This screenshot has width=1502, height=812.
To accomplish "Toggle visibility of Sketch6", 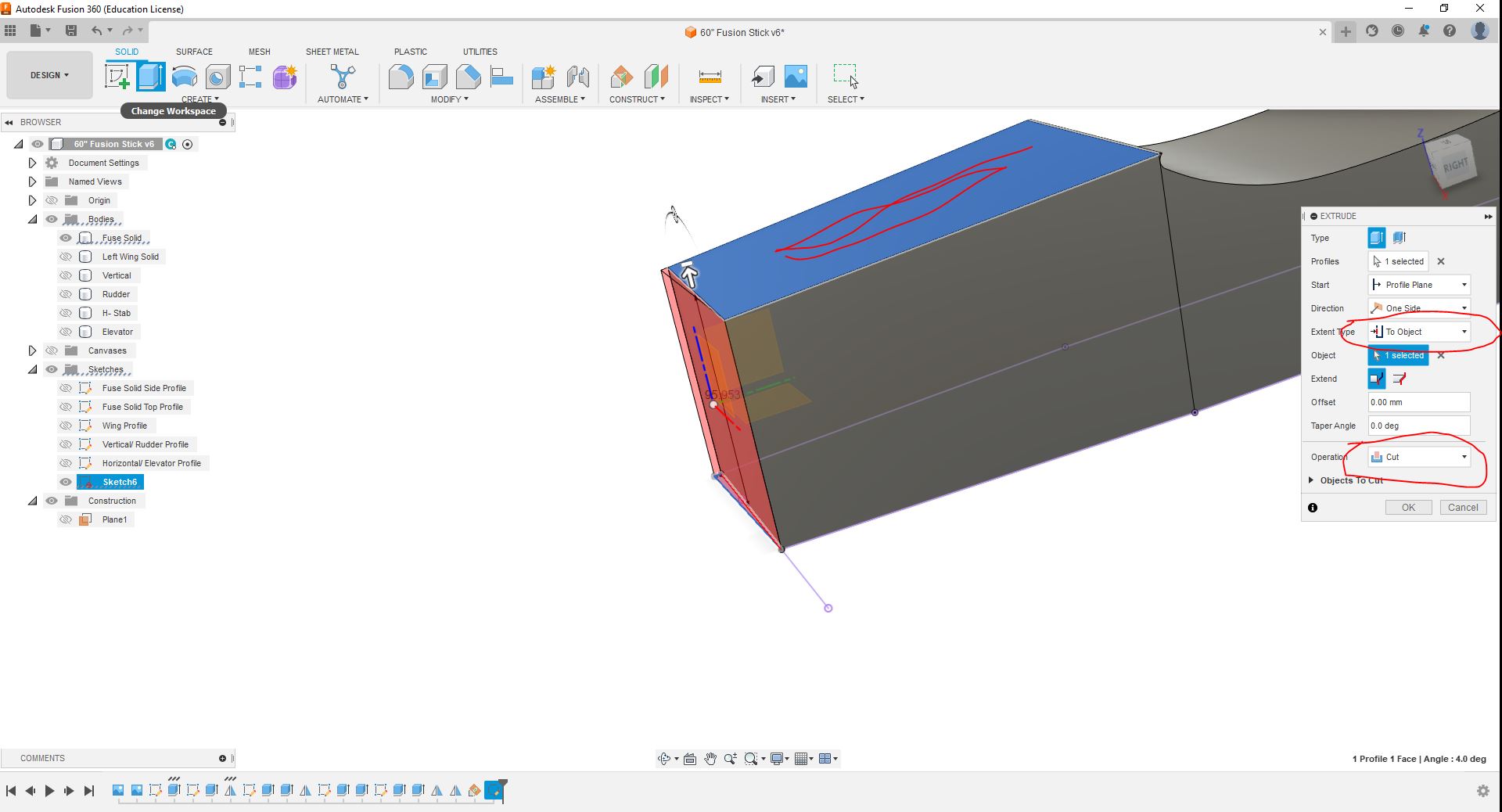I will (66, 482).
